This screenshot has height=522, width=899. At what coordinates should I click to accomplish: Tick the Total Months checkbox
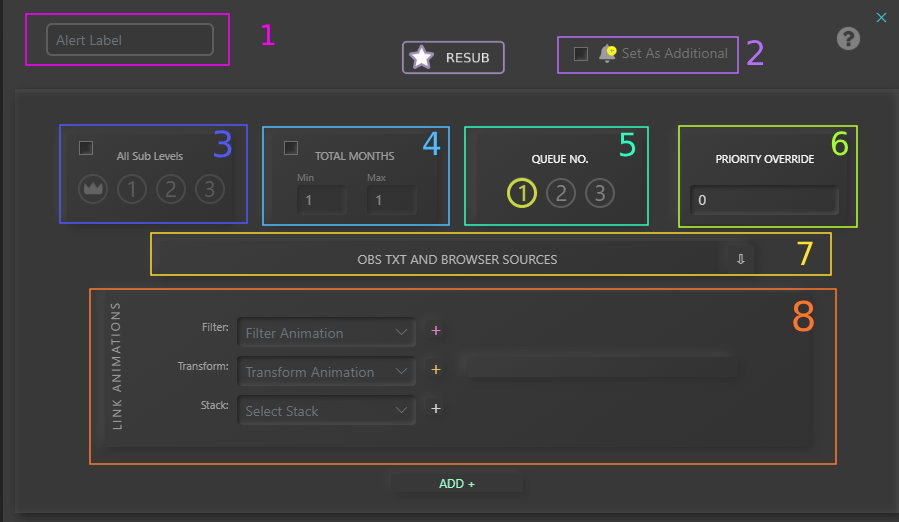tap(291, 148)
